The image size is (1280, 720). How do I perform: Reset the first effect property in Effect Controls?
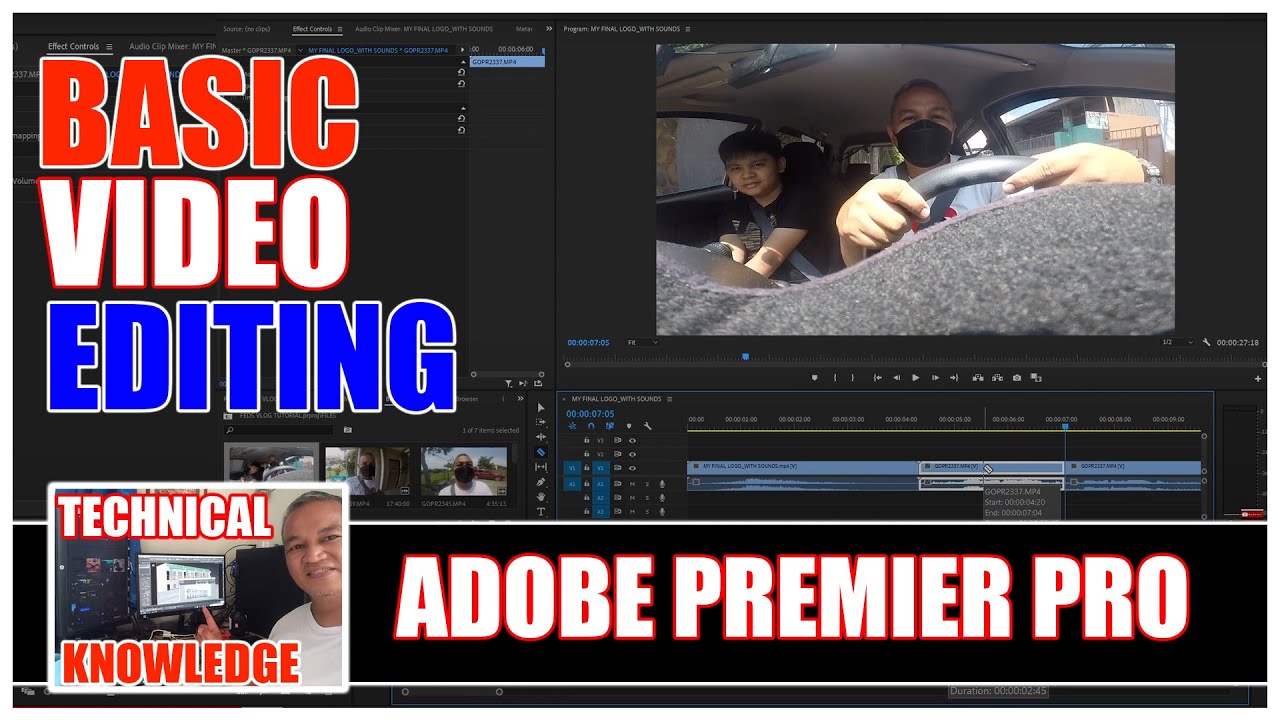[461, 72]
